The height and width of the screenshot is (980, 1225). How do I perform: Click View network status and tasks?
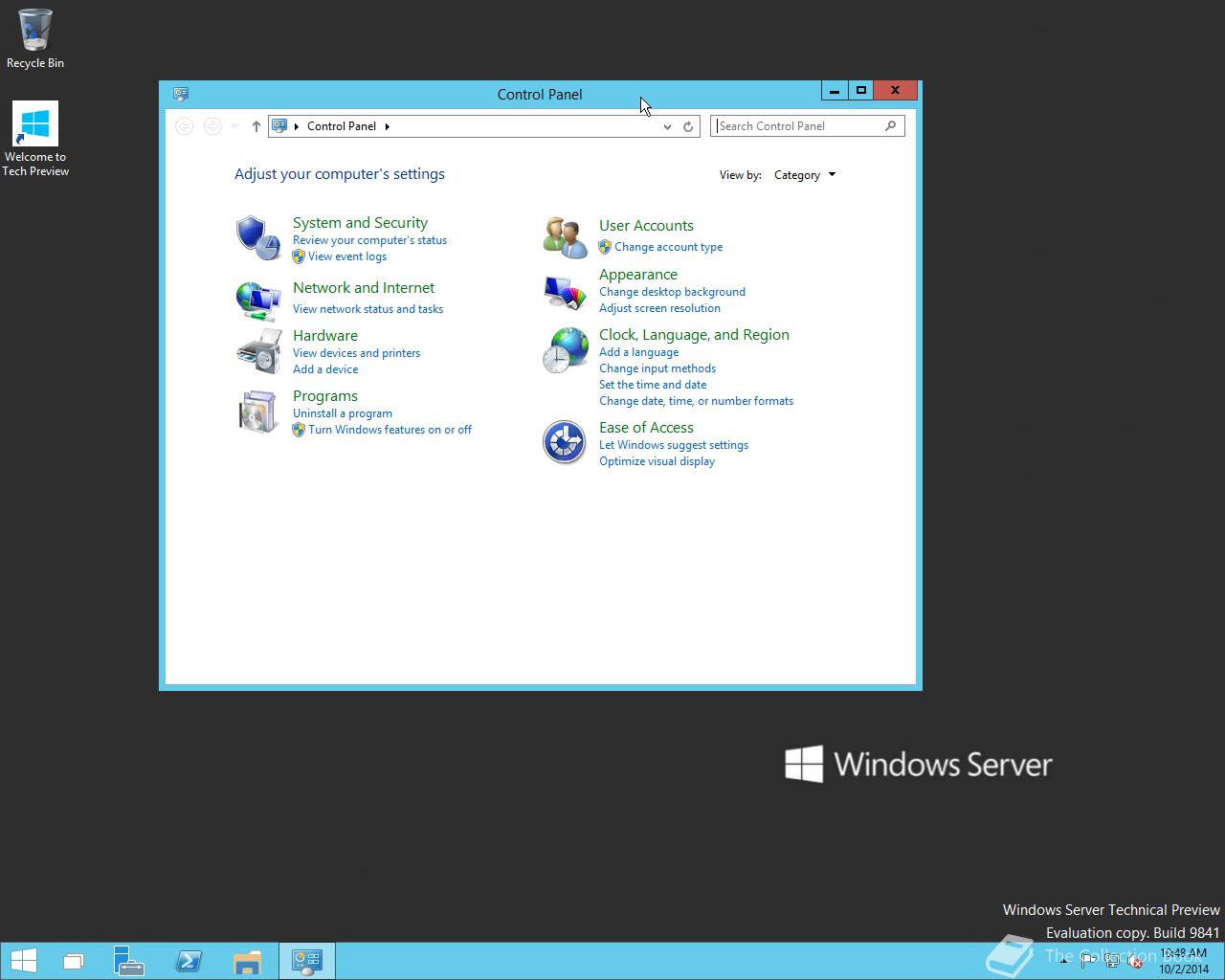(x=367, y=309)
